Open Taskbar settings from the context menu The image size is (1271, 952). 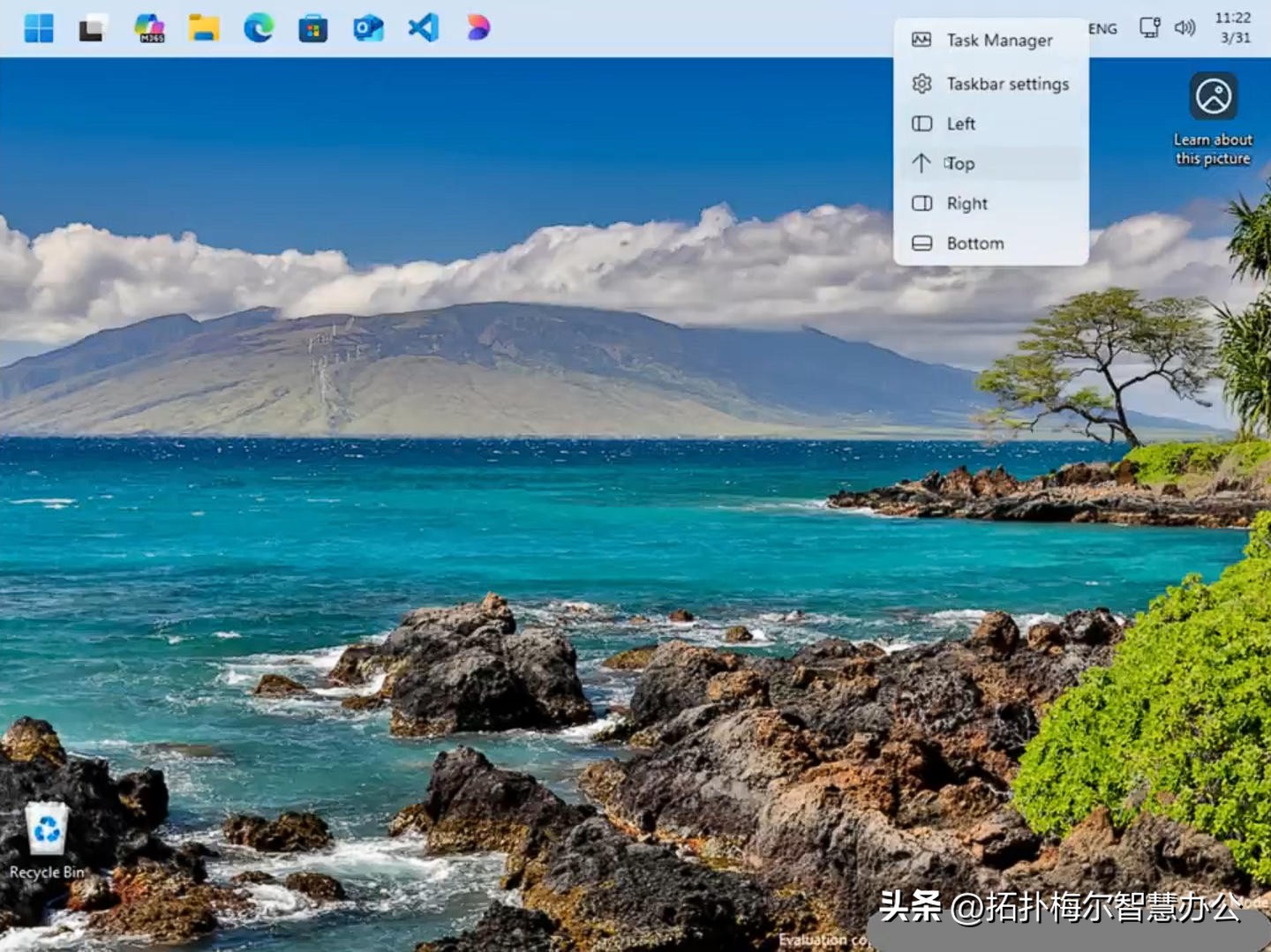[x=1007, y=84]
